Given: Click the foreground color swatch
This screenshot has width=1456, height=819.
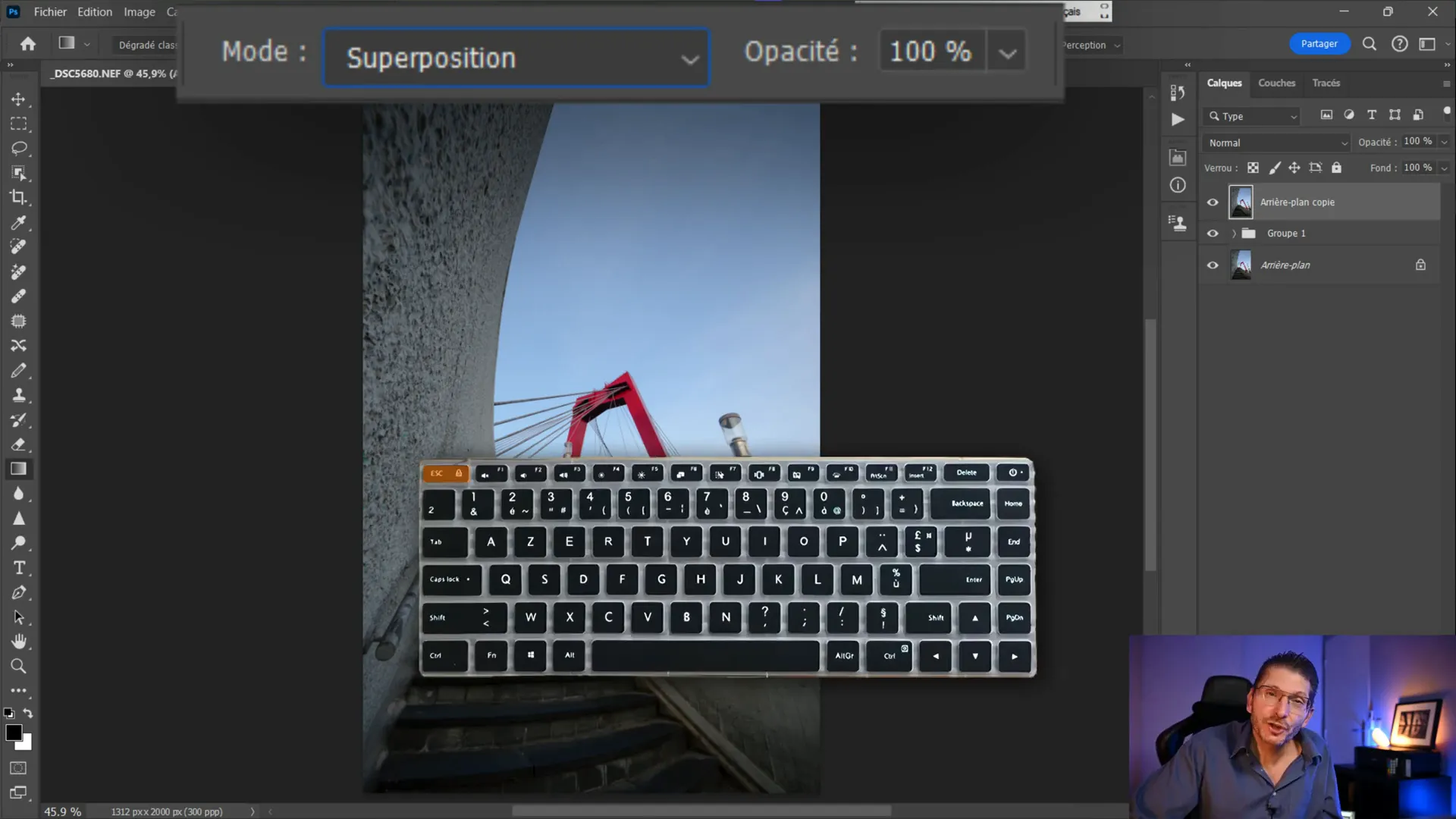Looking at the screenshot, I should [x=13, y=732].
